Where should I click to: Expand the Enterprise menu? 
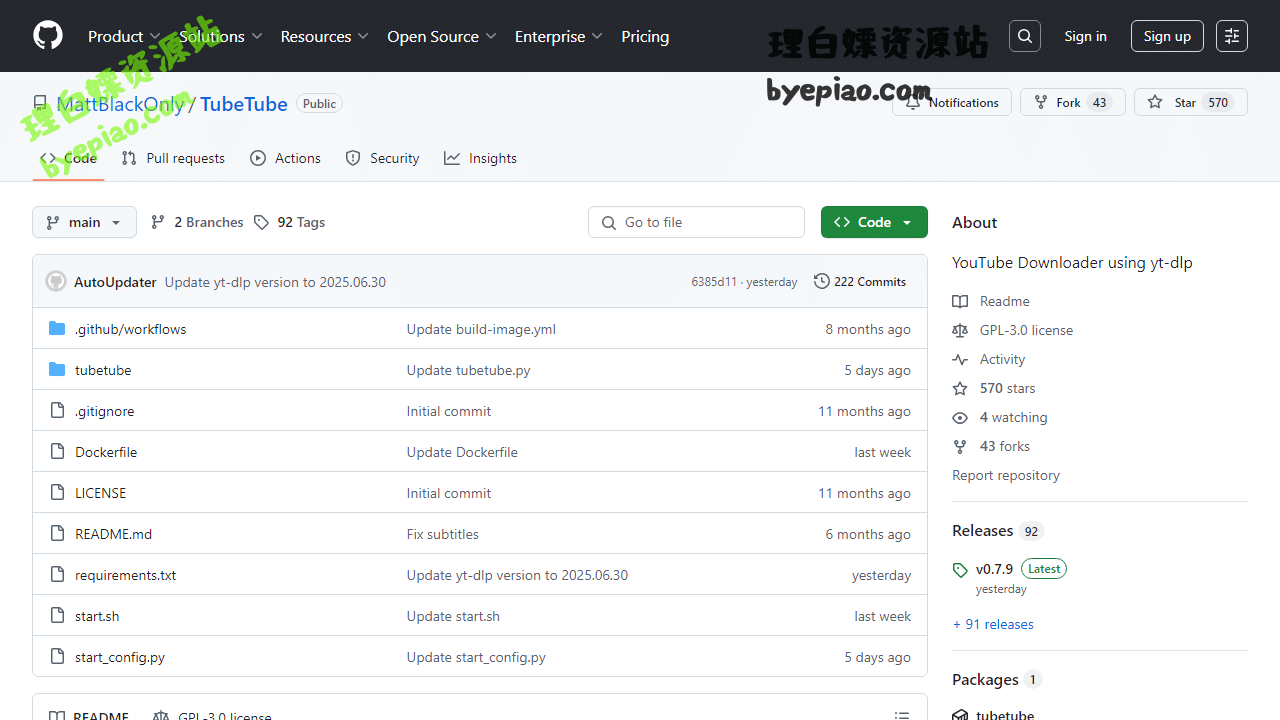pyautogui.click(x=558, y=36)
